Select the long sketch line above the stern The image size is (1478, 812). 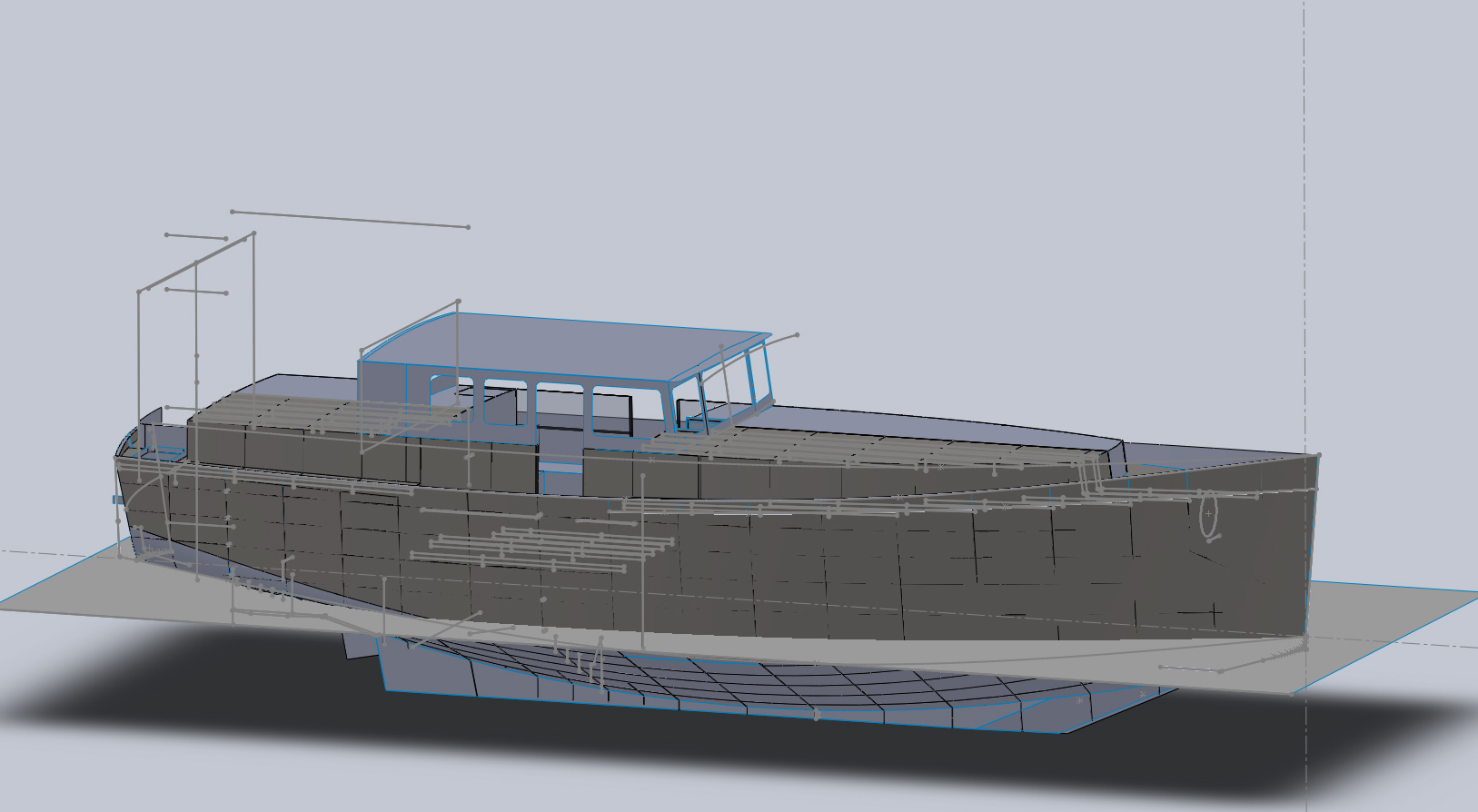(350, 219)
